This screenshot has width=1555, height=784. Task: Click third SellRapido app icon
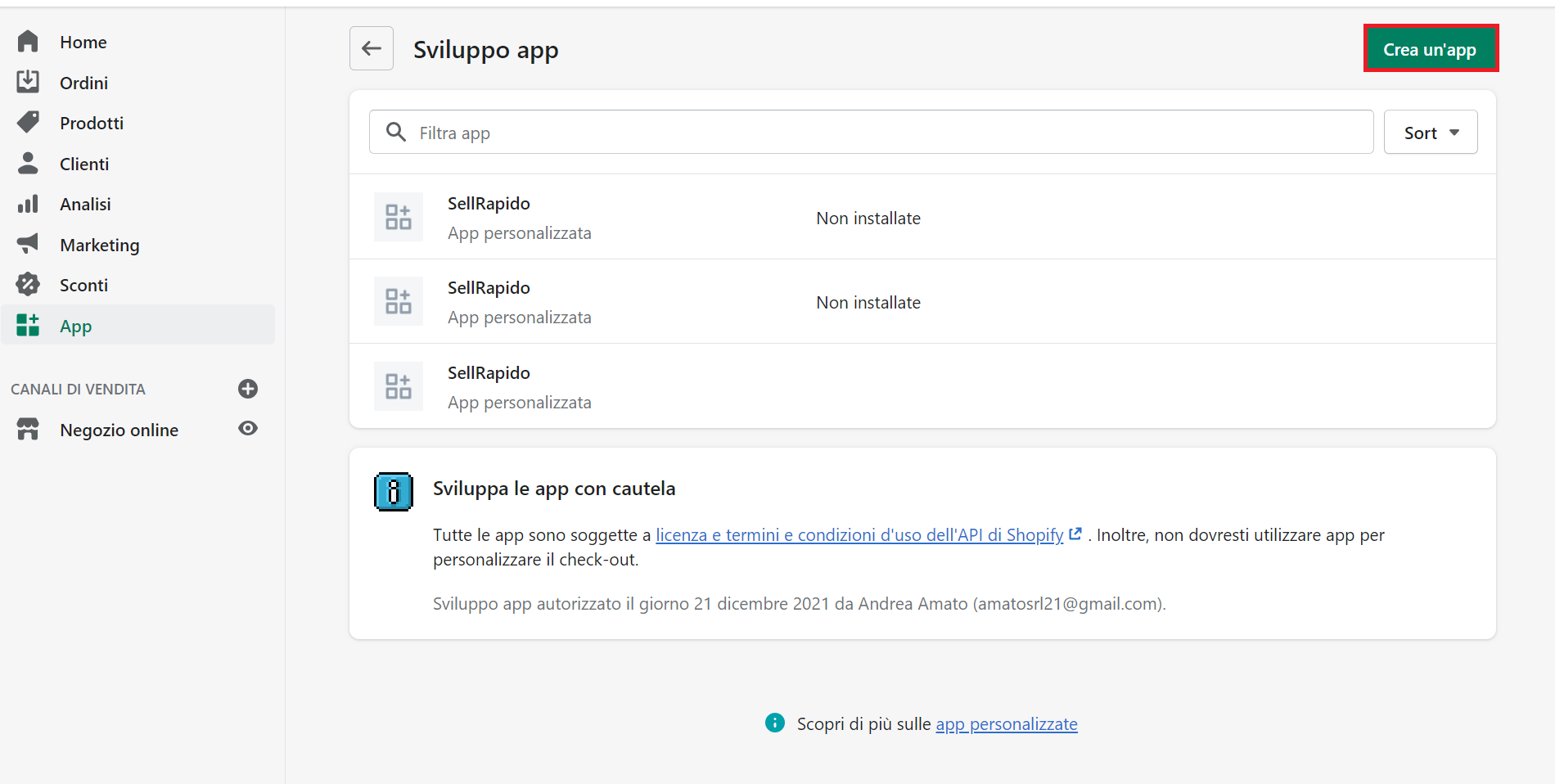click(399, 386)
